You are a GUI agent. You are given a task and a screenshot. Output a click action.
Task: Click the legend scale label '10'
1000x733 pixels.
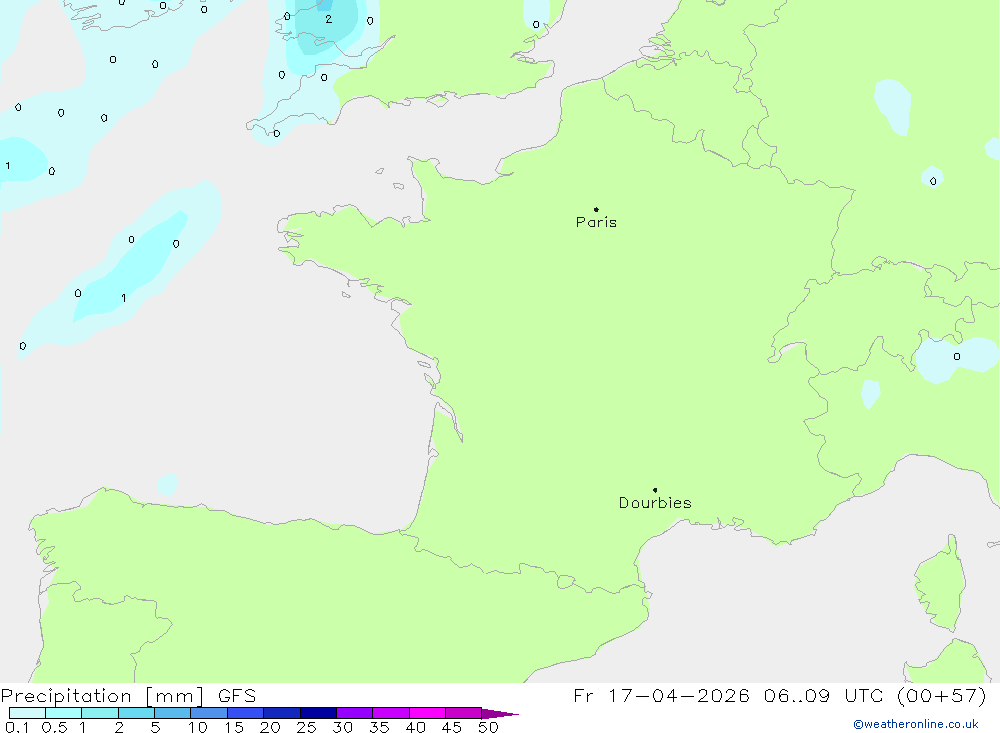coord(198,727)
